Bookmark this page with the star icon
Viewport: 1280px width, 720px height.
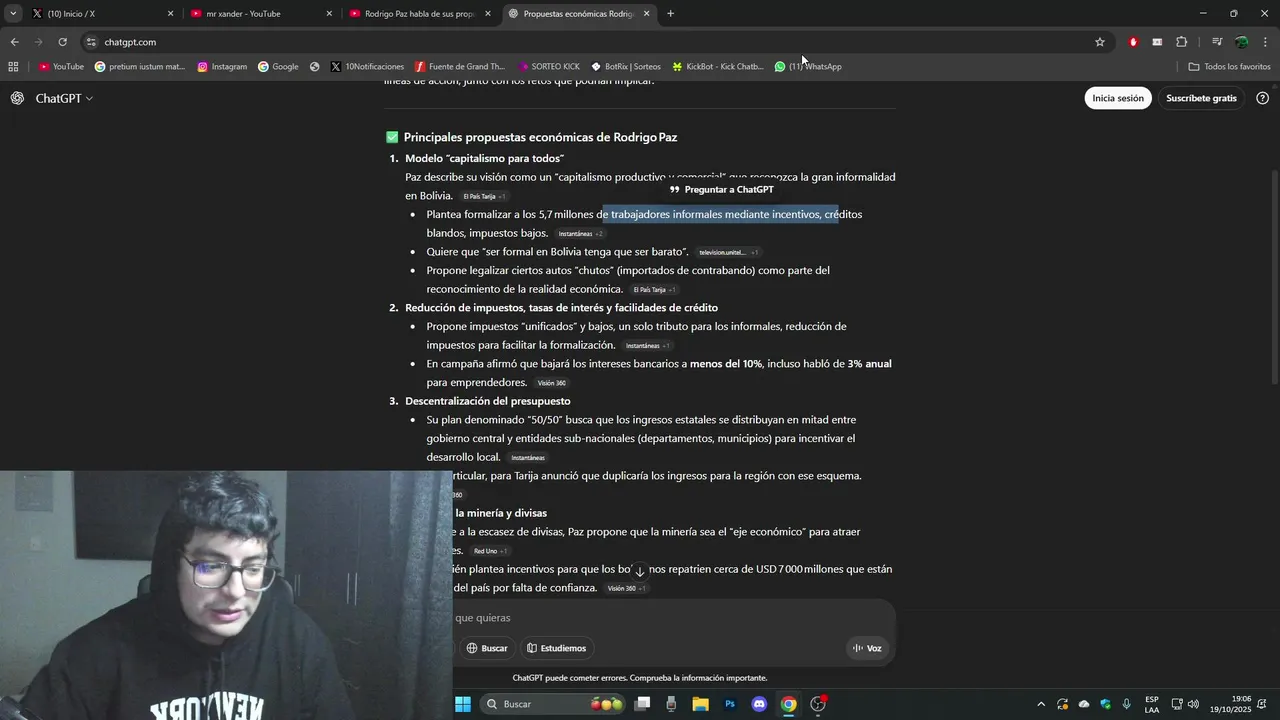pos(1100,42)
